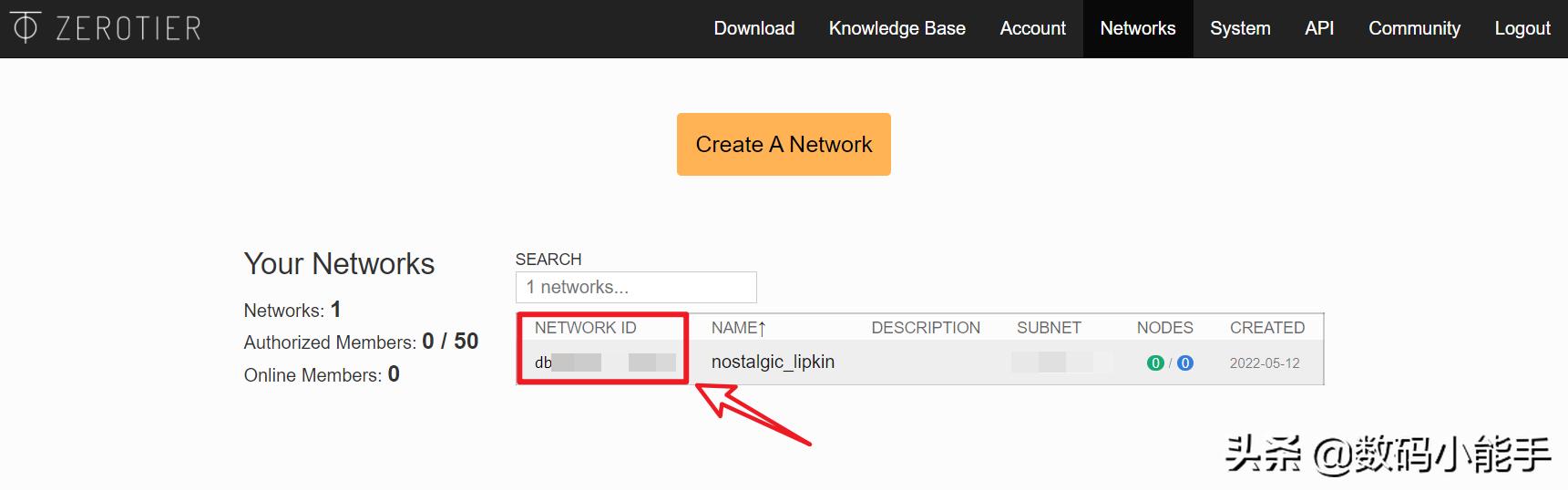Open the Download page

[x=753, y=28]
